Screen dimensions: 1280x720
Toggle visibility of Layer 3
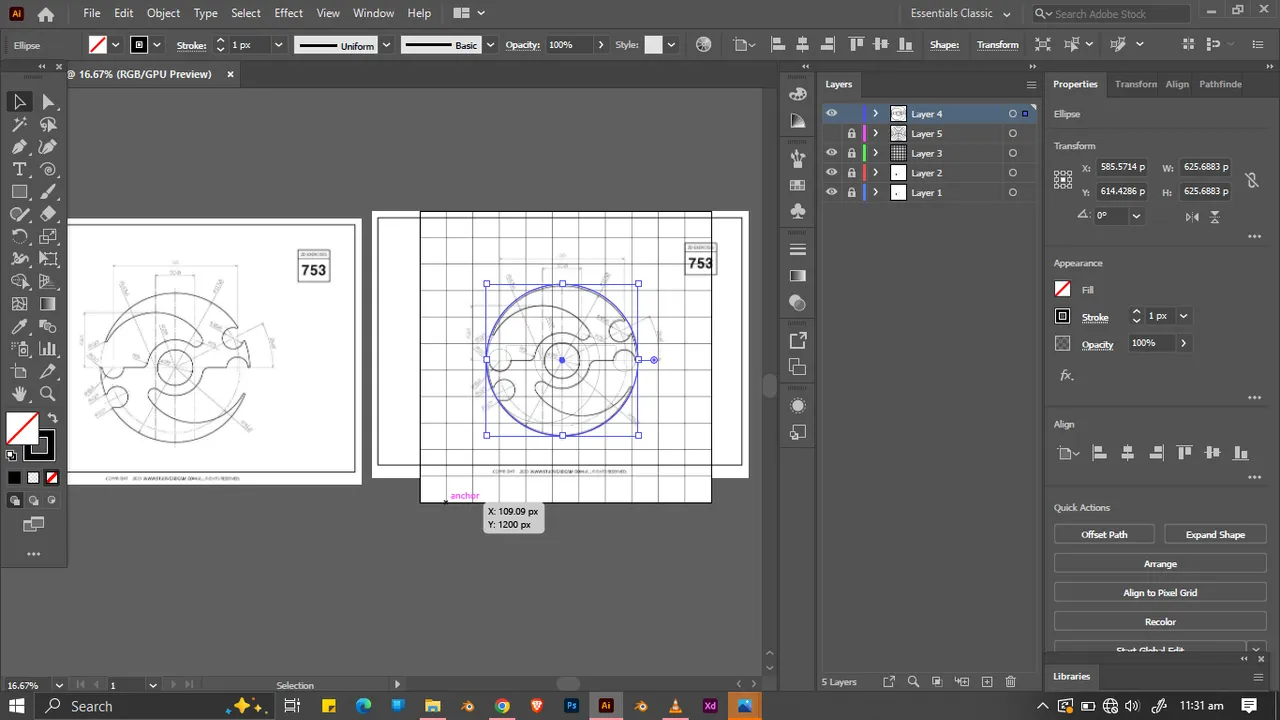click(831, 153)
